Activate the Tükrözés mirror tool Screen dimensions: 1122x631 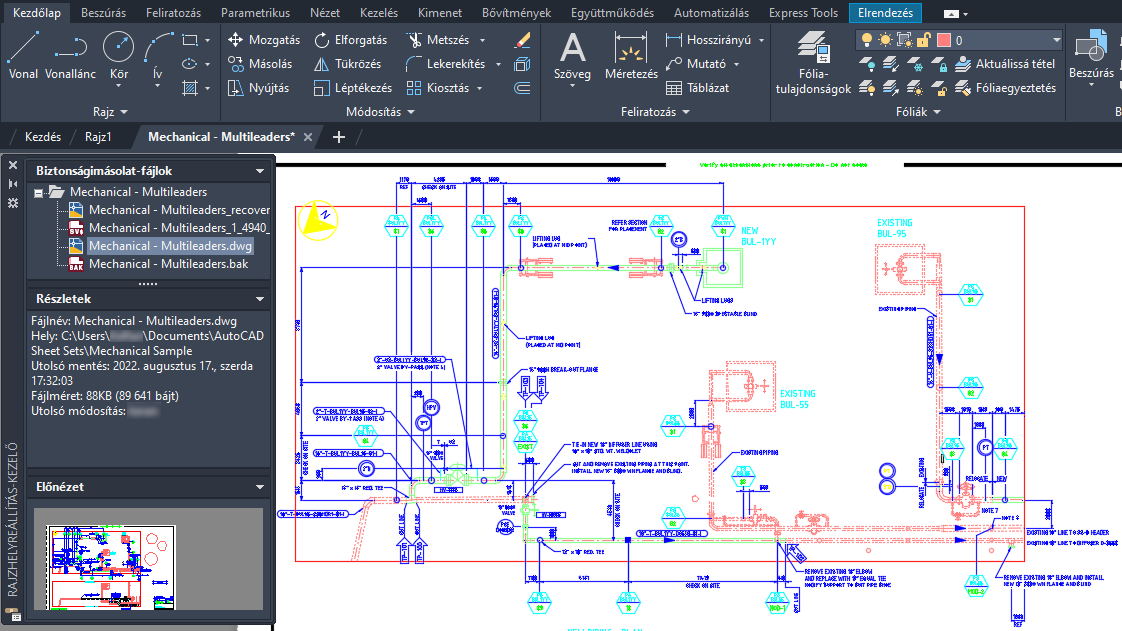pos(348,64)
